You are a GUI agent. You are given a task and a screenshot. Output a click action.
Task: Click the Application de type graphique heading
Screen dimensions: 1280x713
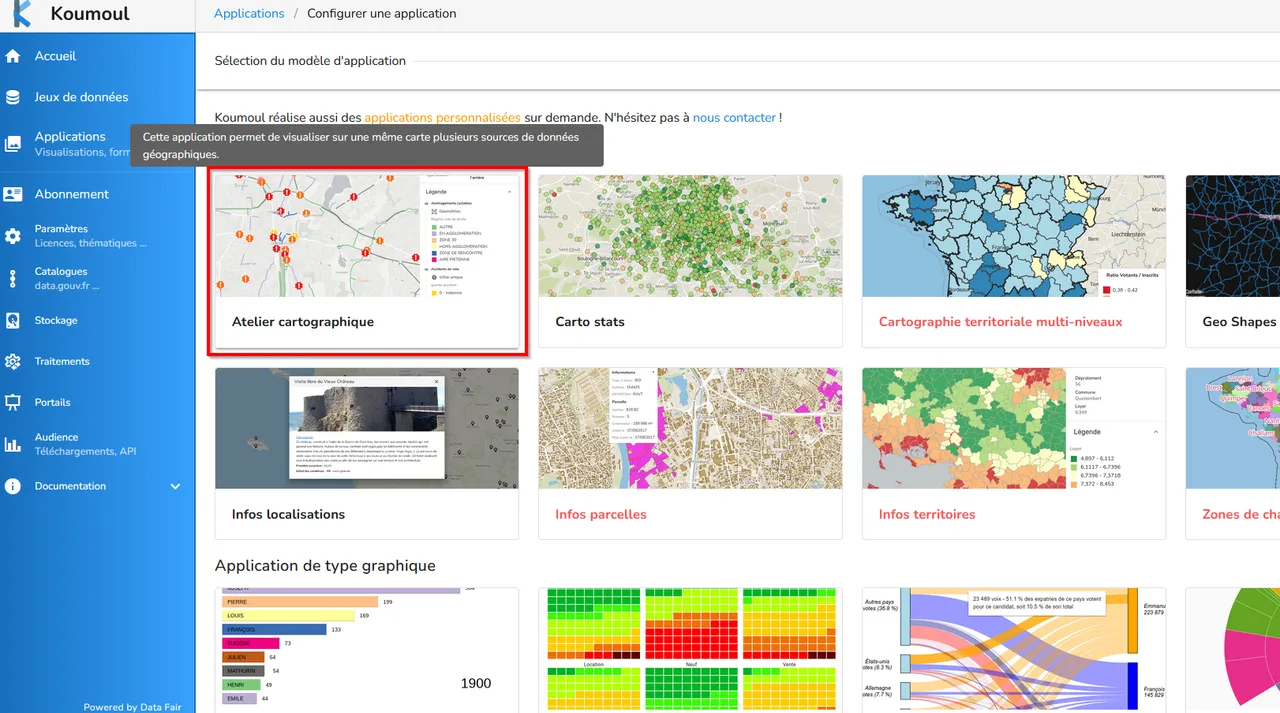325,566
